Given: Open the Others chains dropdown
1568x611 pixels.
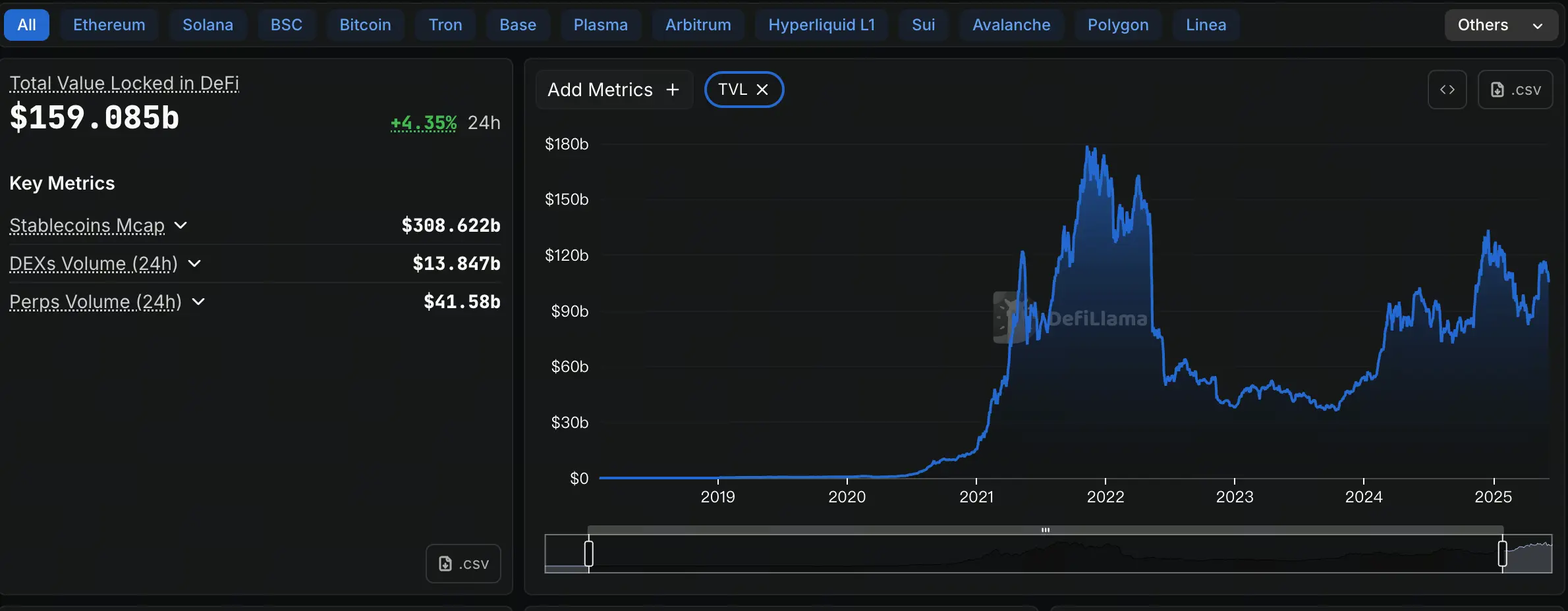Looking at the screenshot, I should (1501, 25).
